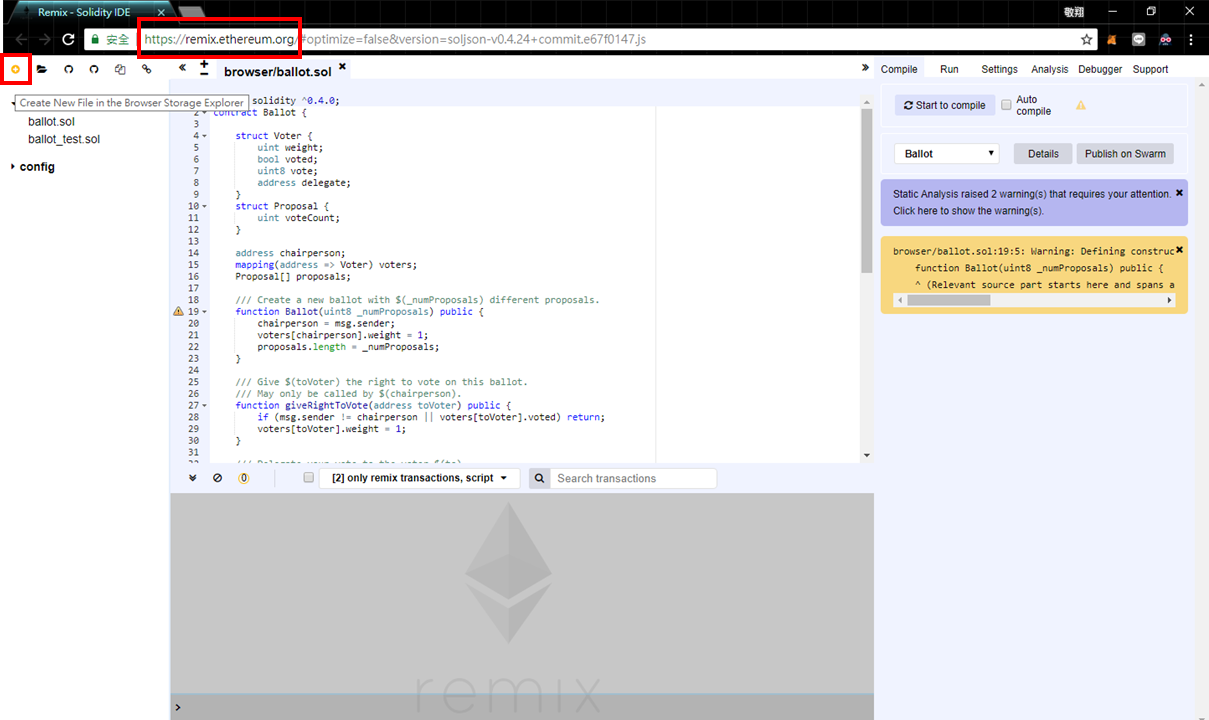Open the Chrome menu (three dots)
Viewport: 1209px width, 720px height.
1191,39
